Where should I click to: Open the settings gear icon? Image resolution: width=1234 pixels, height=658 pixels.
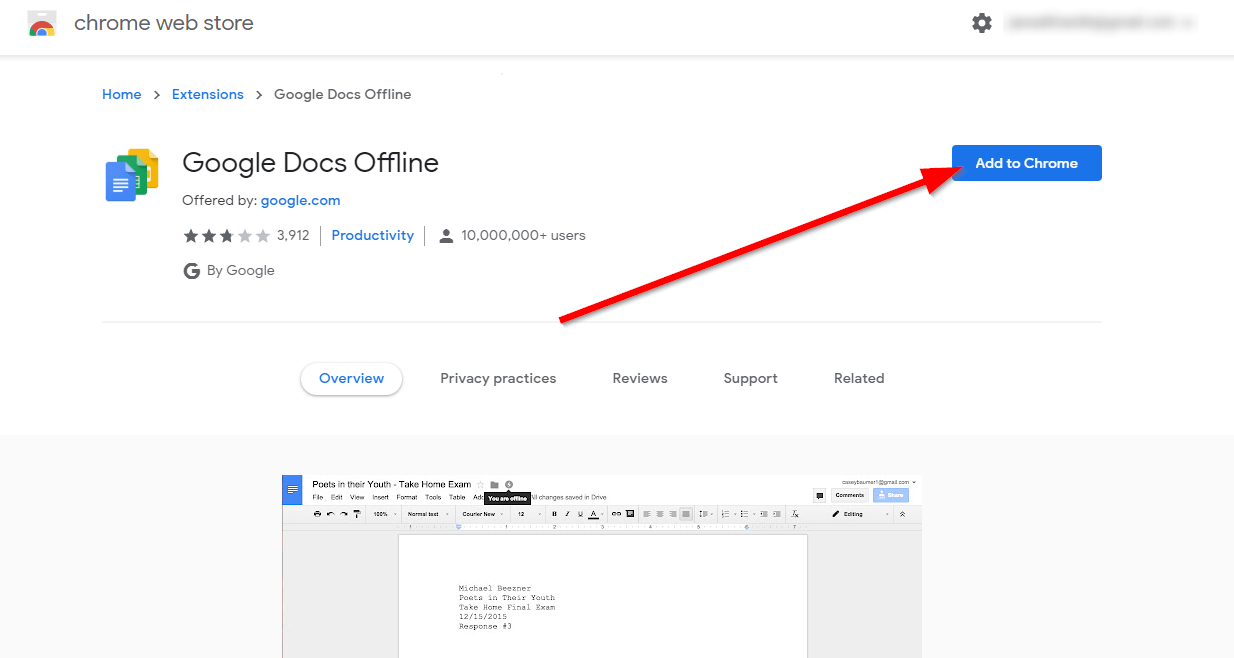tap(982, 23)
